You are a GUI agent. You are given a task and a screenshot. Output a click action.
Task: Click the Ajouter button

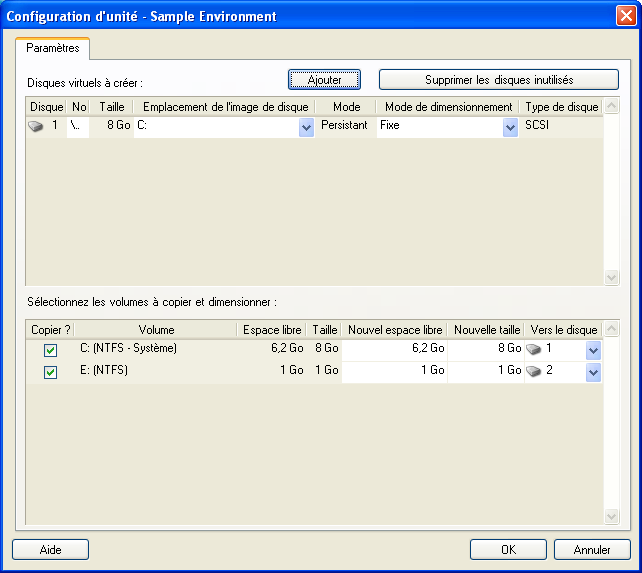click(324, 79)
